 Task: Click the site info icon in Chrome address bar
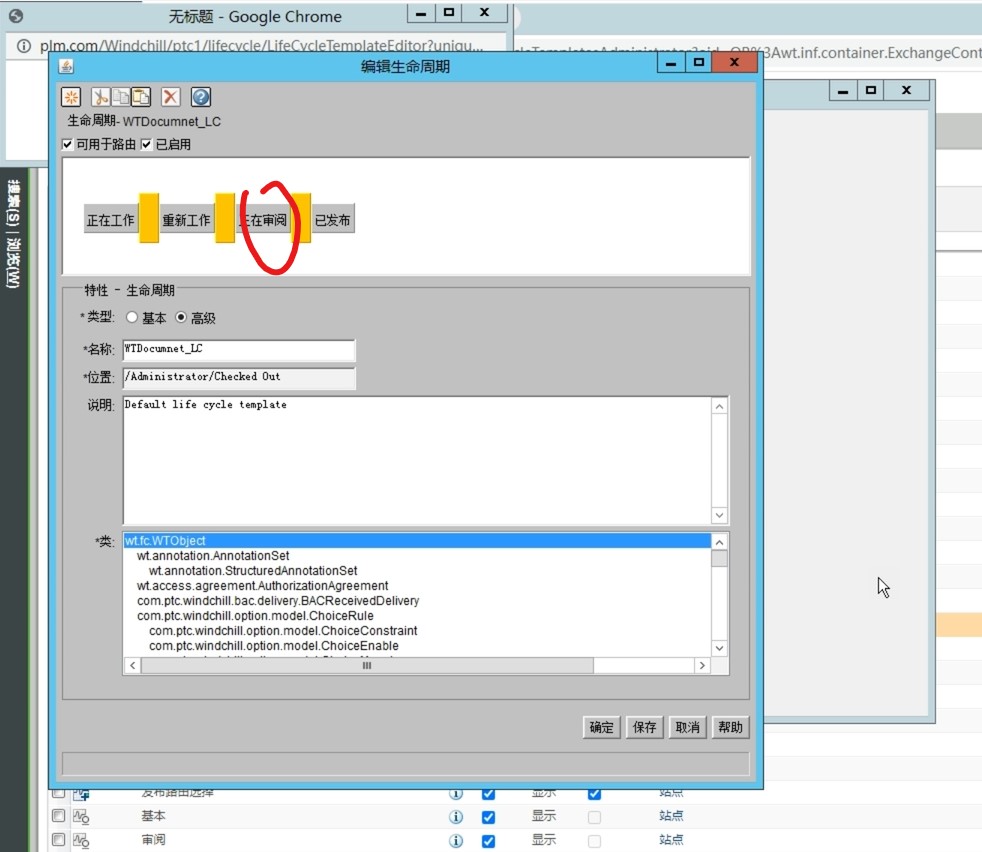point(23,46)
